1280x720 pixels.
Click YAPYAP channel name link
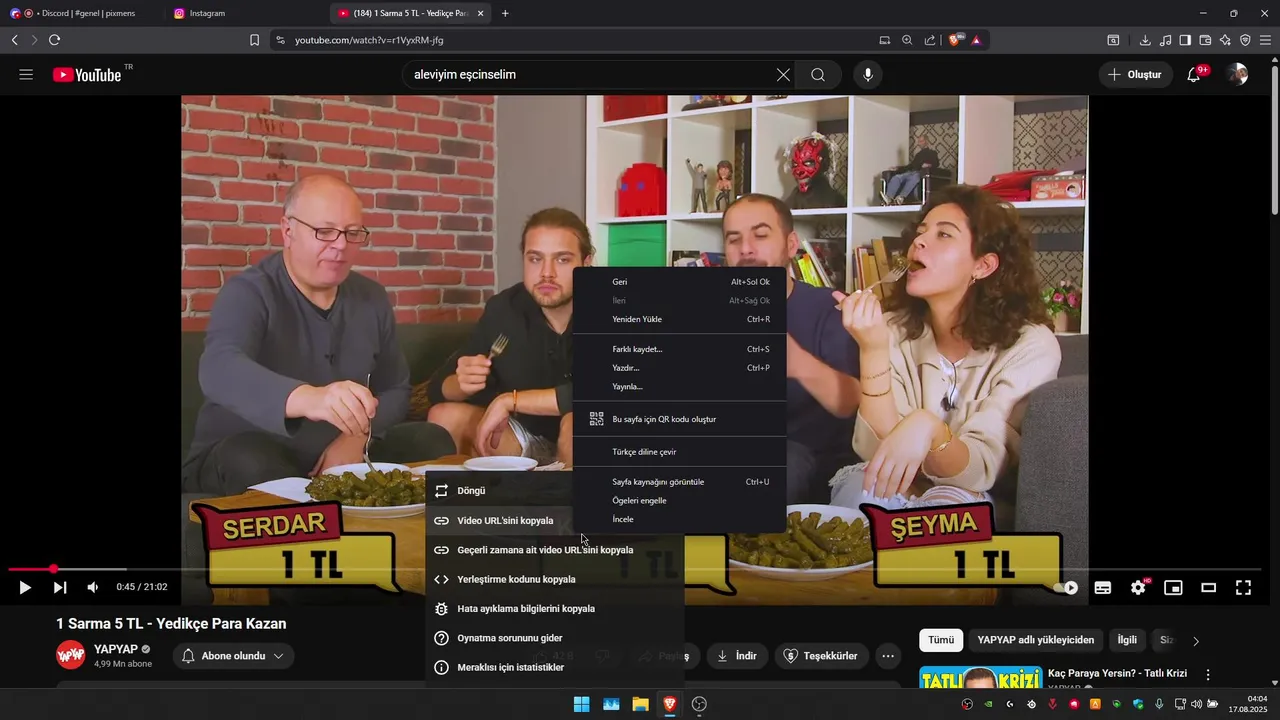(116, 649)
